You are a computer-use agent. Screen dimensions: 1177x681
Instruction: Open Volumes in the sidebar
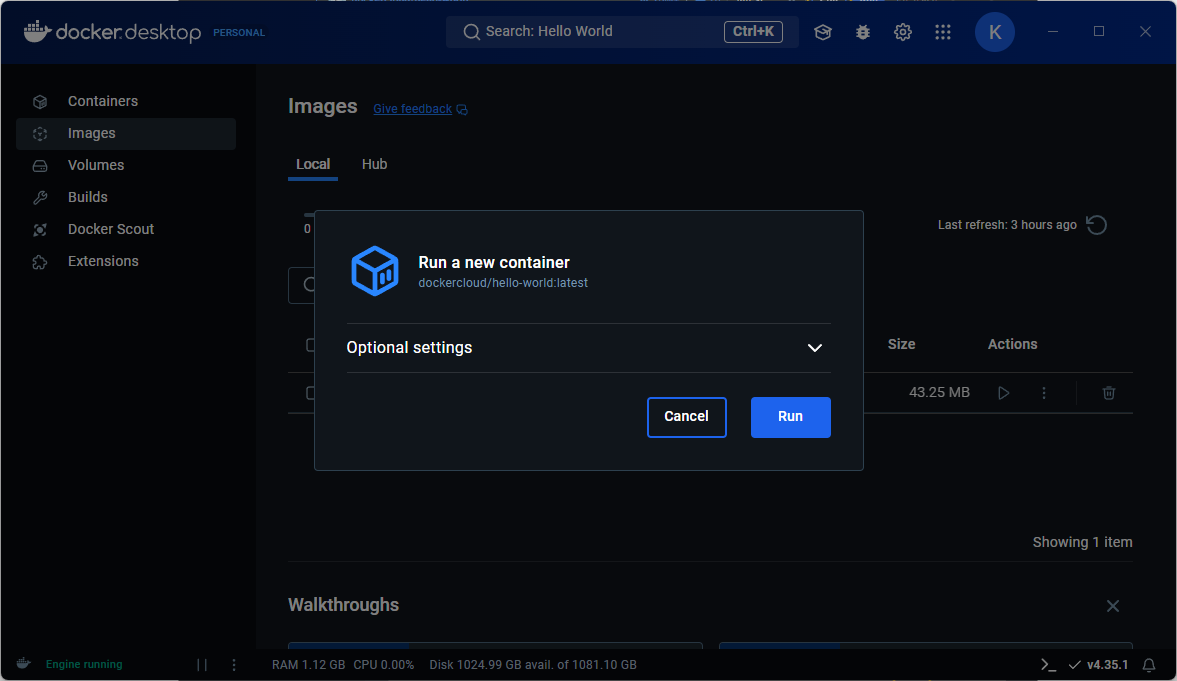(x=126, y=165)
